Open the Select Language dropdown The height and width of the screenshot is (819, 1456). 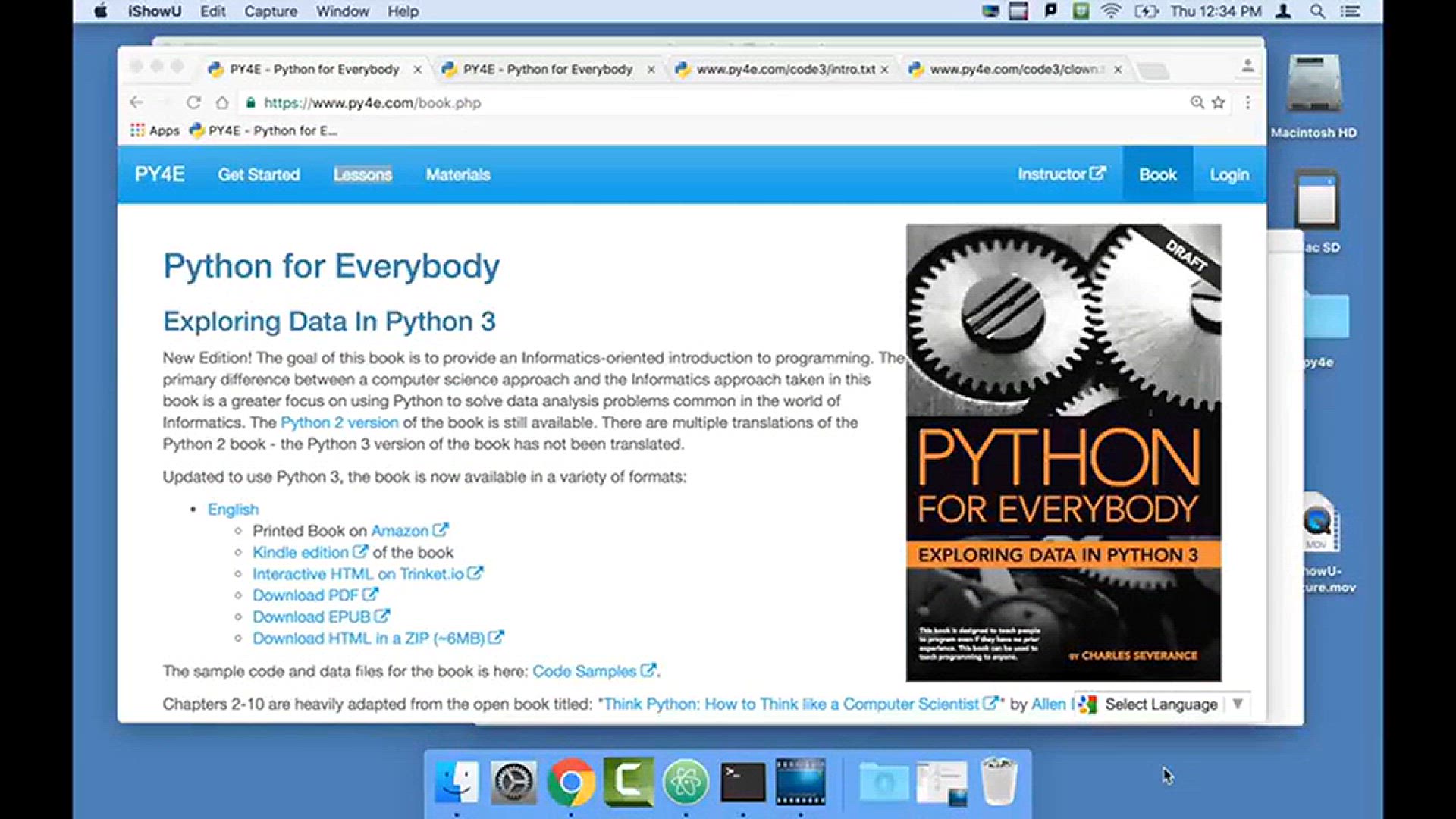tap(1162, 704)
